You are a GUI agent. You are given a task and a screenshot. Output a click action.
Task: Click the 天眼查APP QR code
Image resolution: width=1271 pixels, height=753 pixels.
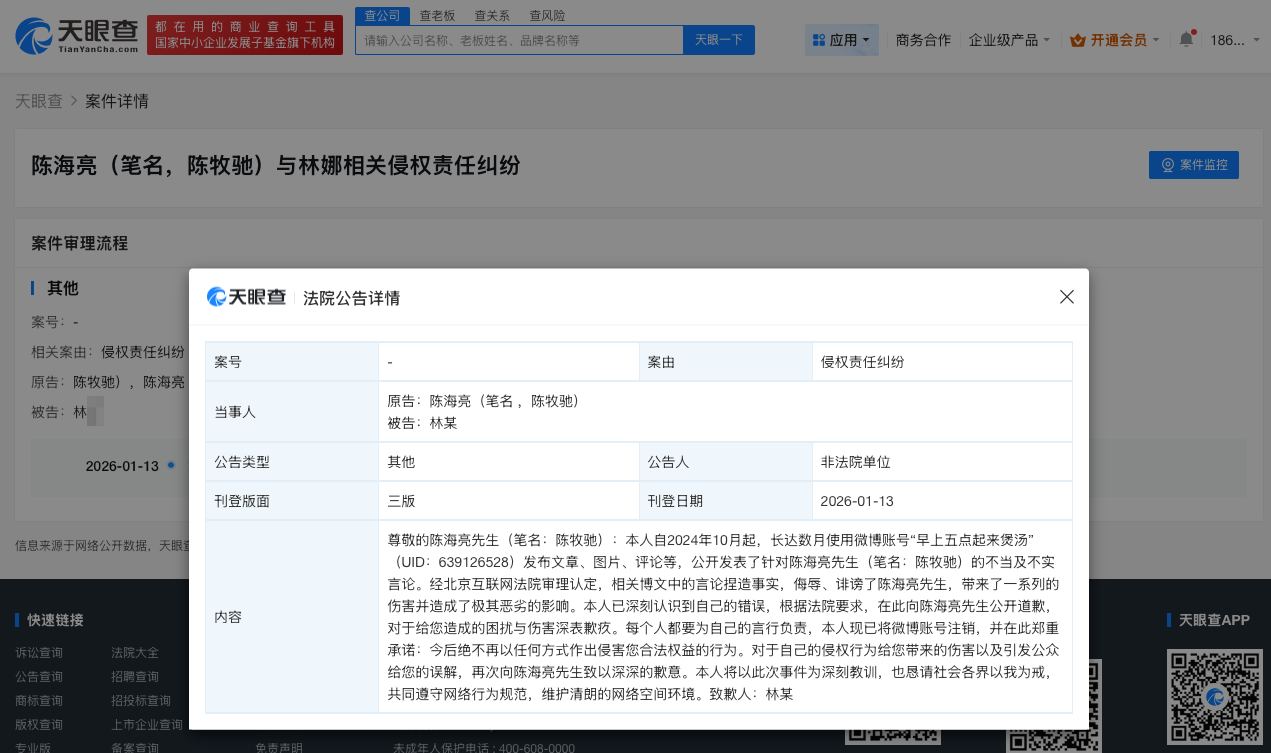1215,696
